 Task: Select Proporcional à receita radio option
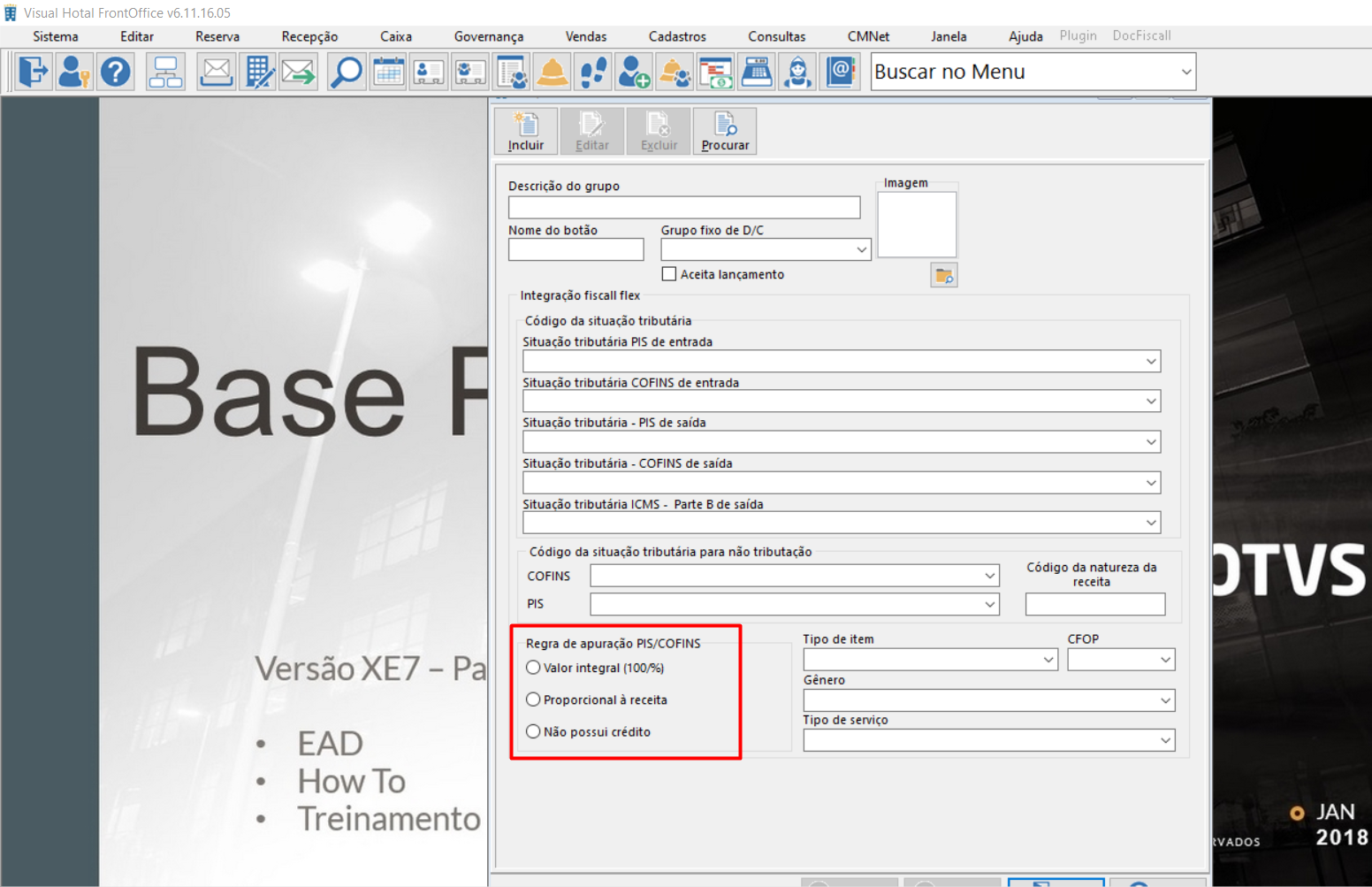pos(533,700)
